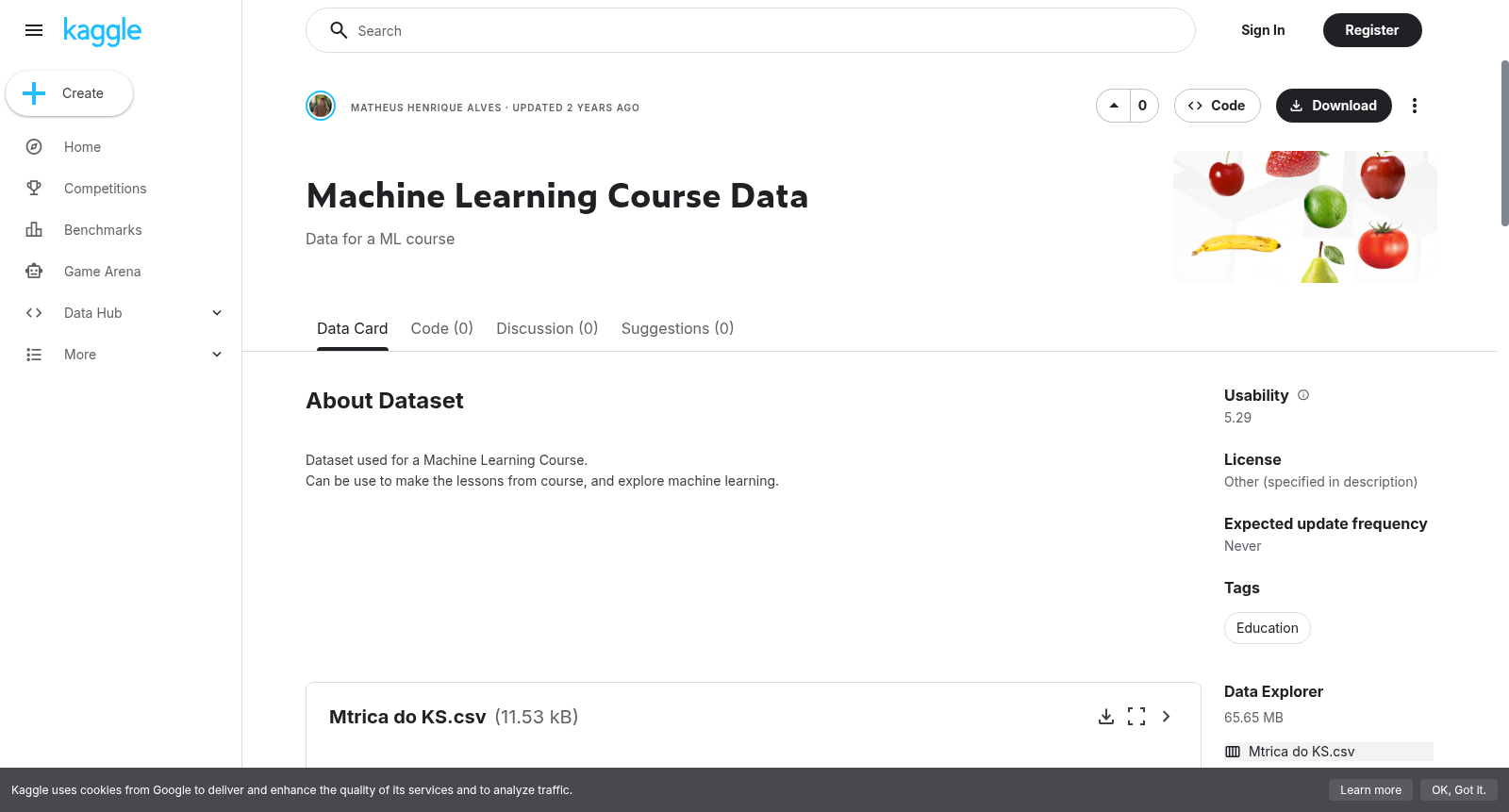
Task: Switch to the Code (0) tab
Action: (x=442, y=328)
